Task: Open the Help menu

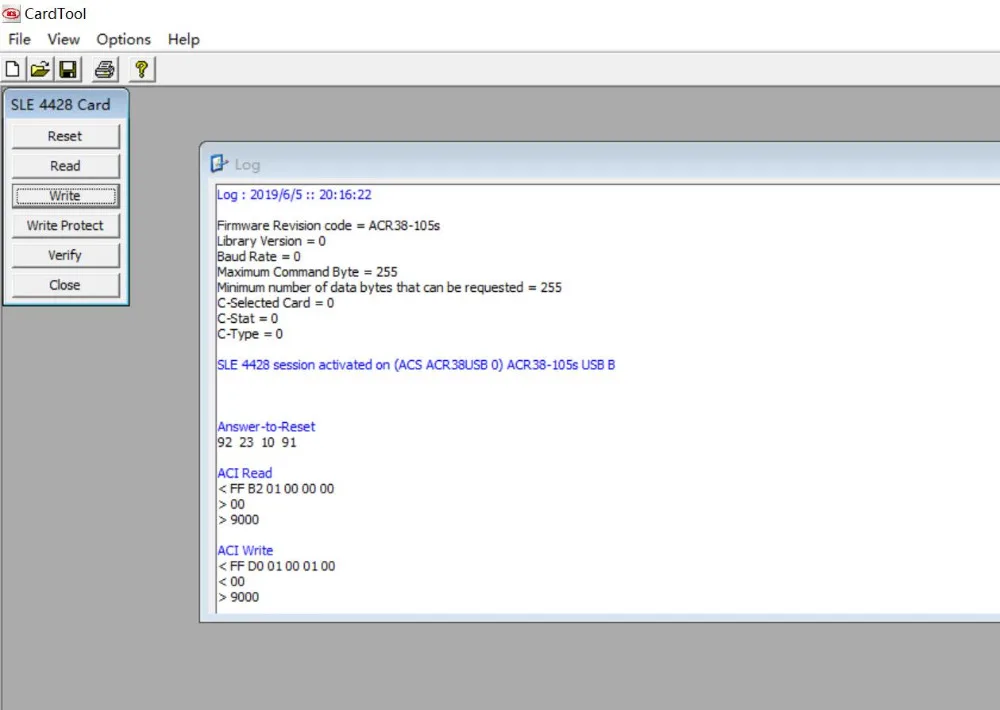Action: [184, 40]
